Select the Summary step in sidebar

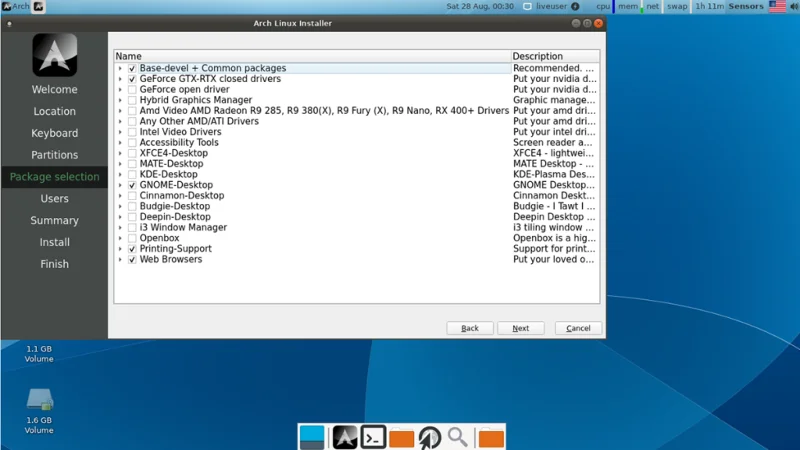point(55,220)
